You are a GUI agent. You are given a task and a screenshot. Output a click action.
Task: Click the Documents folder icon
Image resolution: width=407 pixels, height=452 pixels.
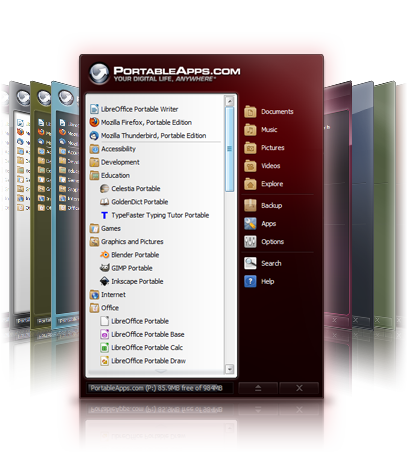pos(250,112)
